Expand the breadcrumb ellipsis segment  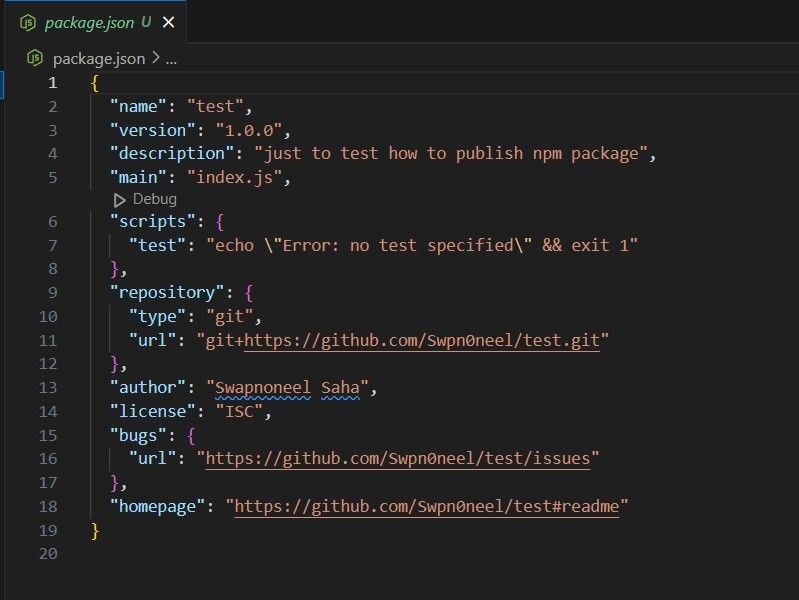(x=171, y=60)
